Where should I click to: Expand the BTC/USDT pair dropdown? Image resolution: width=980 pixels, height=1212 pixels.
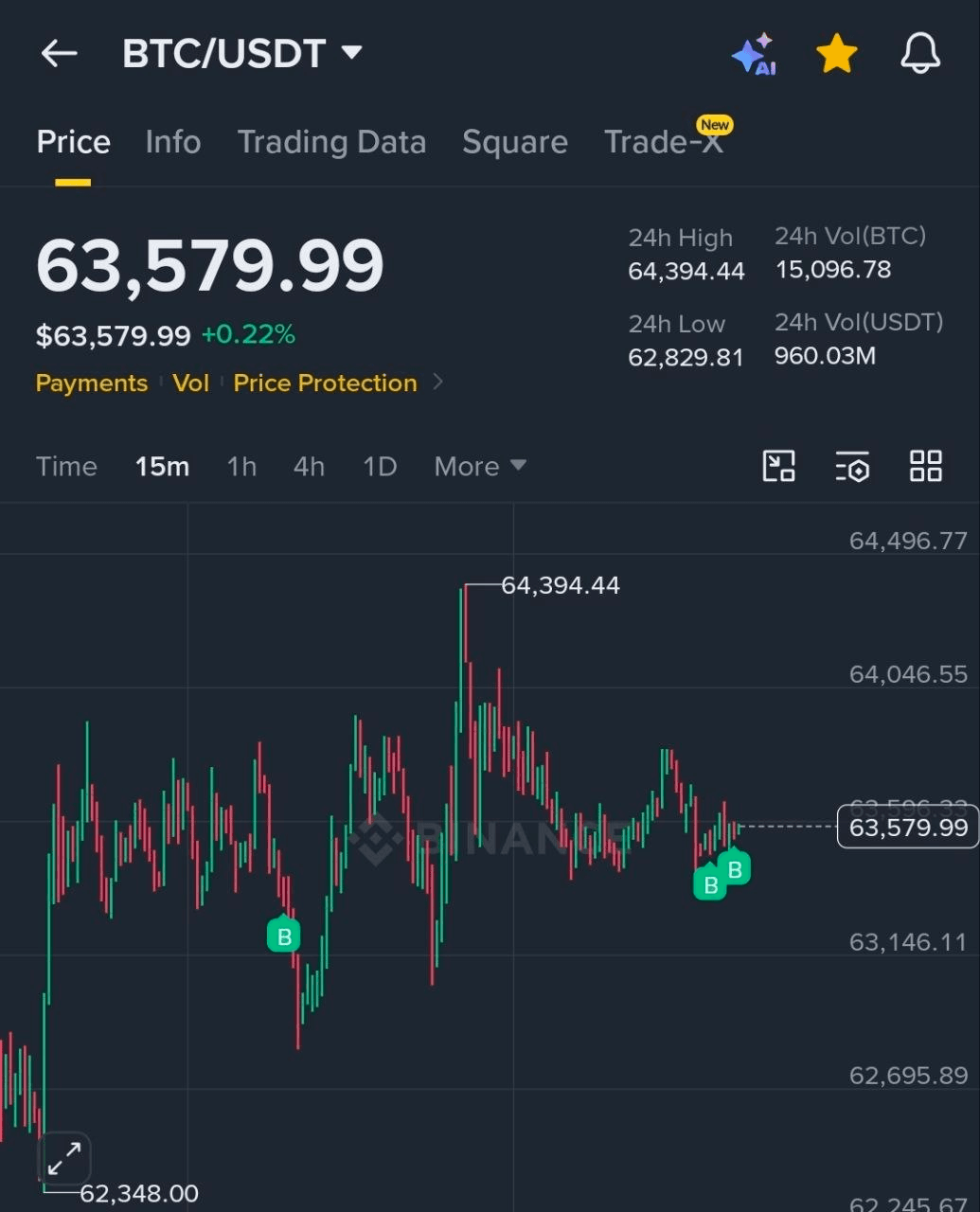pos(352,52)
